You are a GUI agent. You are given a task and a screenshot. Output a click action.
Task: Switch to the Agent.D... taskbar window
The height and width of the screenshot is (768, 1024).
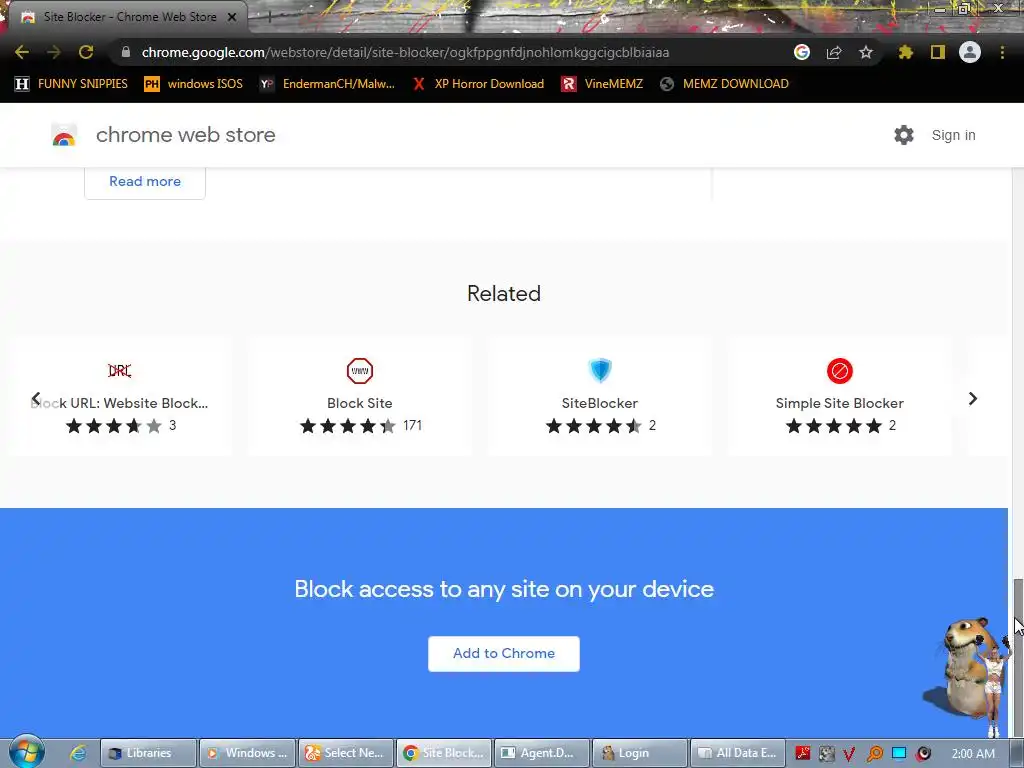(542, 753)
